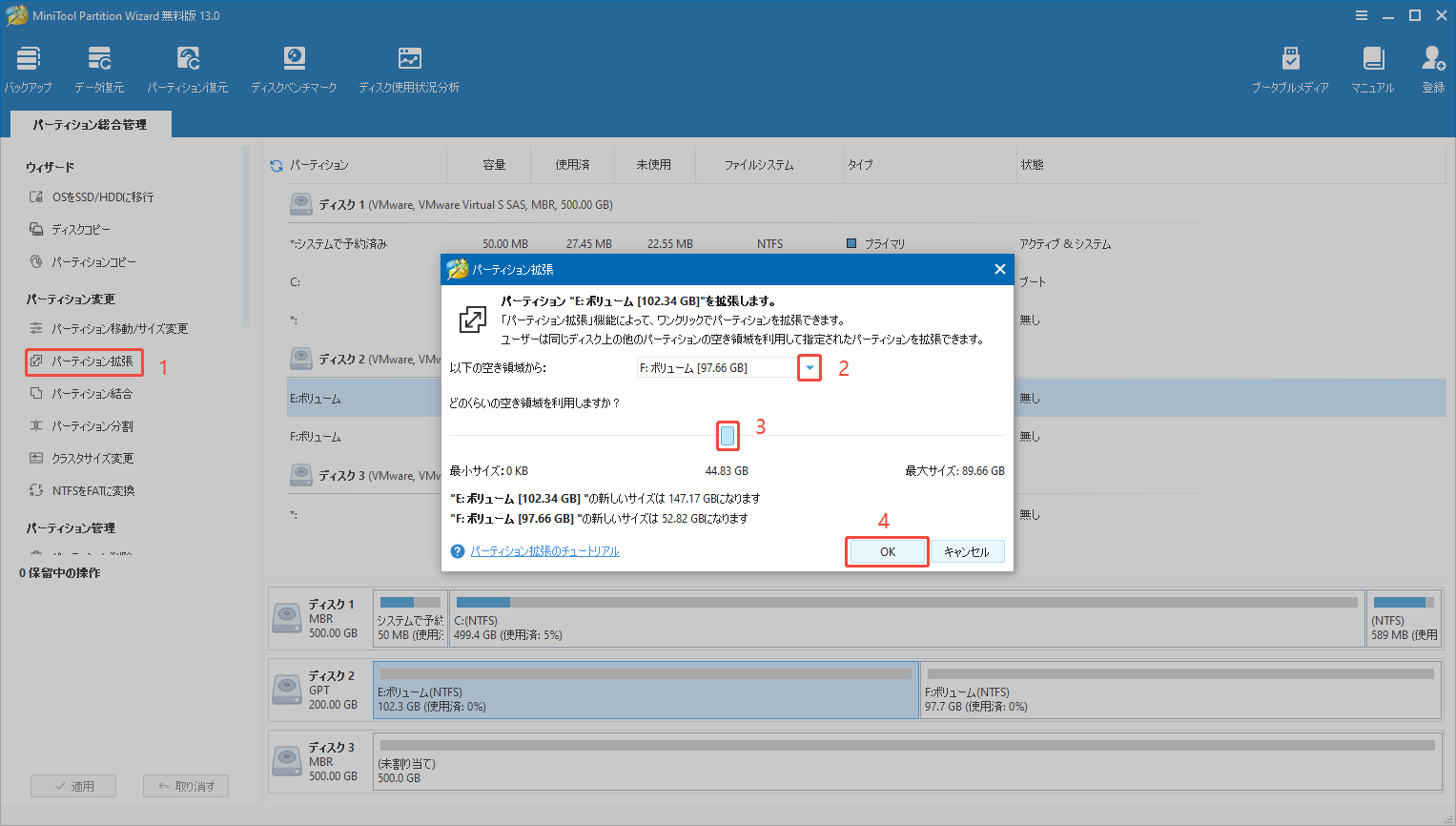Open the Backup tool
This screenshot has height=826, width=1456.
(x=27, y=67)
